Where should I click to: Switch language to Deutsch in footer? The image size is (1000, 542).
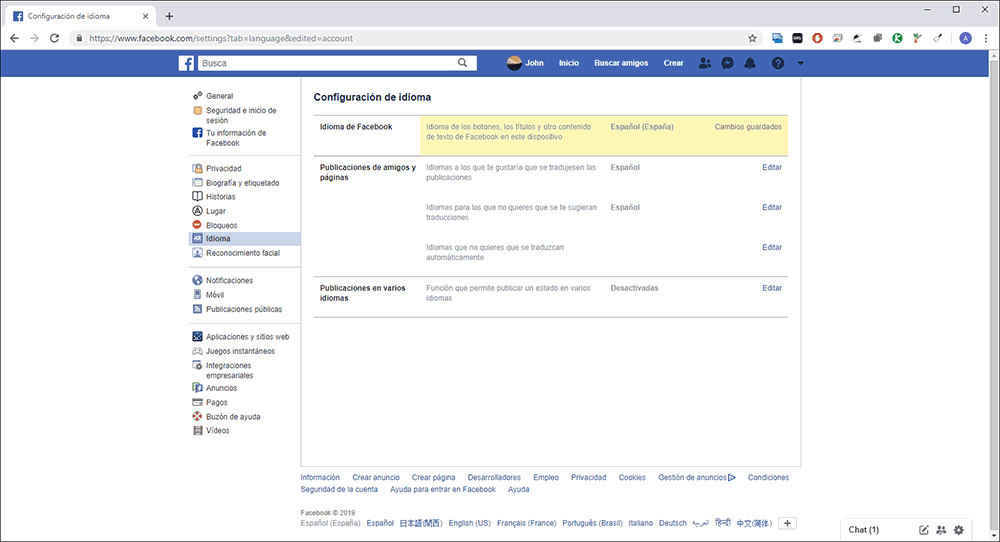click(x=673, y=523)
